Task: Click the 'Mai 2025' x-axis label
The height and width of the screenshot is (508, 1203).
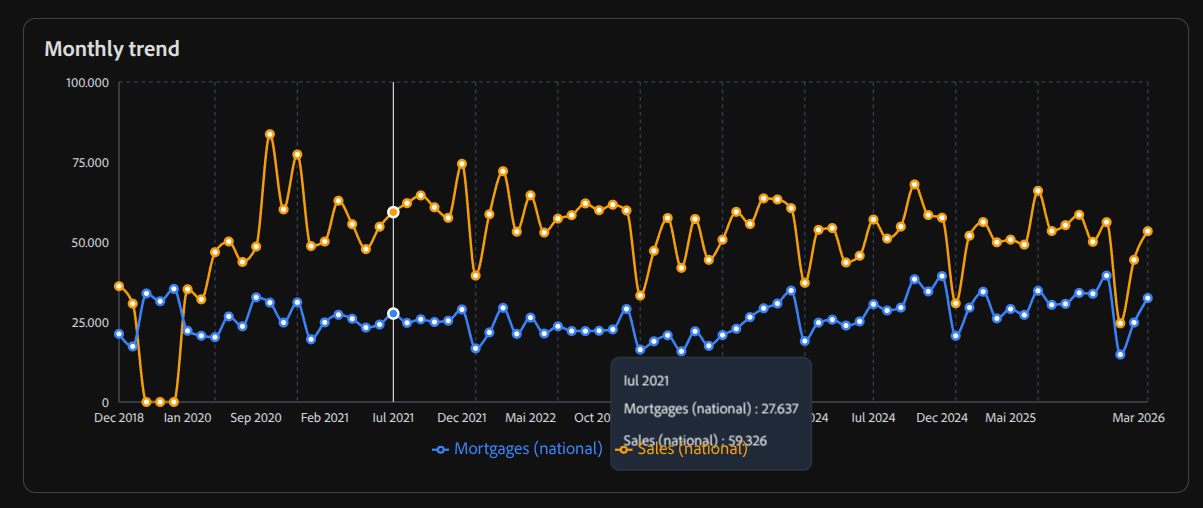Action: pos(1011,418)
